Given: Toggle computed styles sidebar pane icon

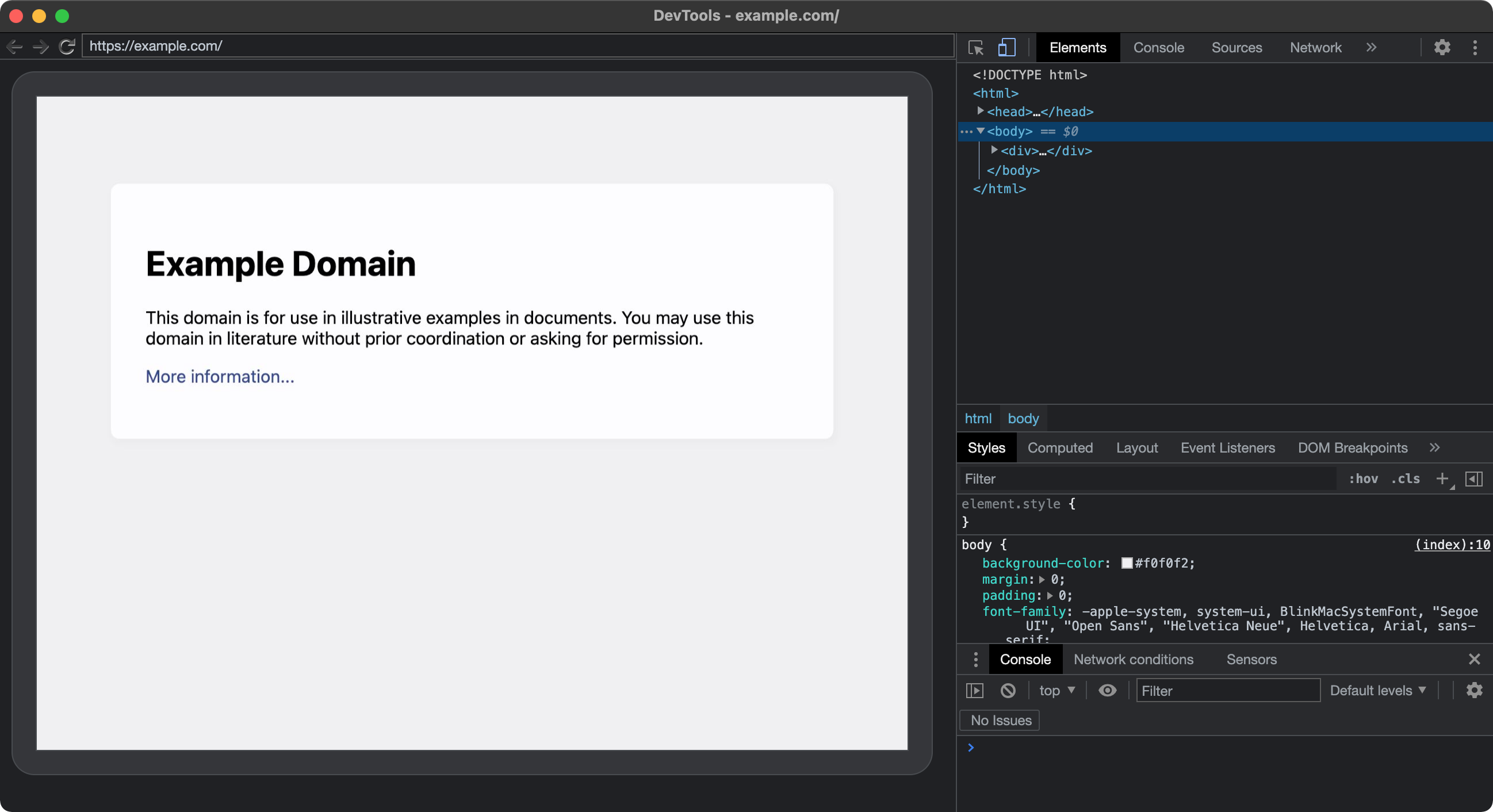Looking at the screenshot, I should coord(1473,478).
